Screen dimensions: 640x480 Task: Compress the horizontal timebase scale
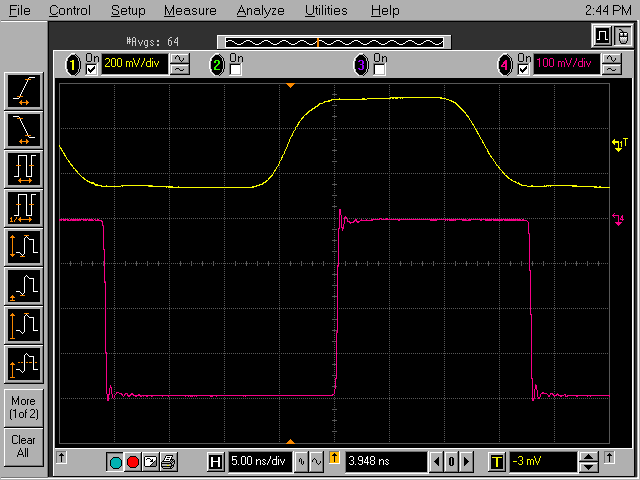(301, 462)
